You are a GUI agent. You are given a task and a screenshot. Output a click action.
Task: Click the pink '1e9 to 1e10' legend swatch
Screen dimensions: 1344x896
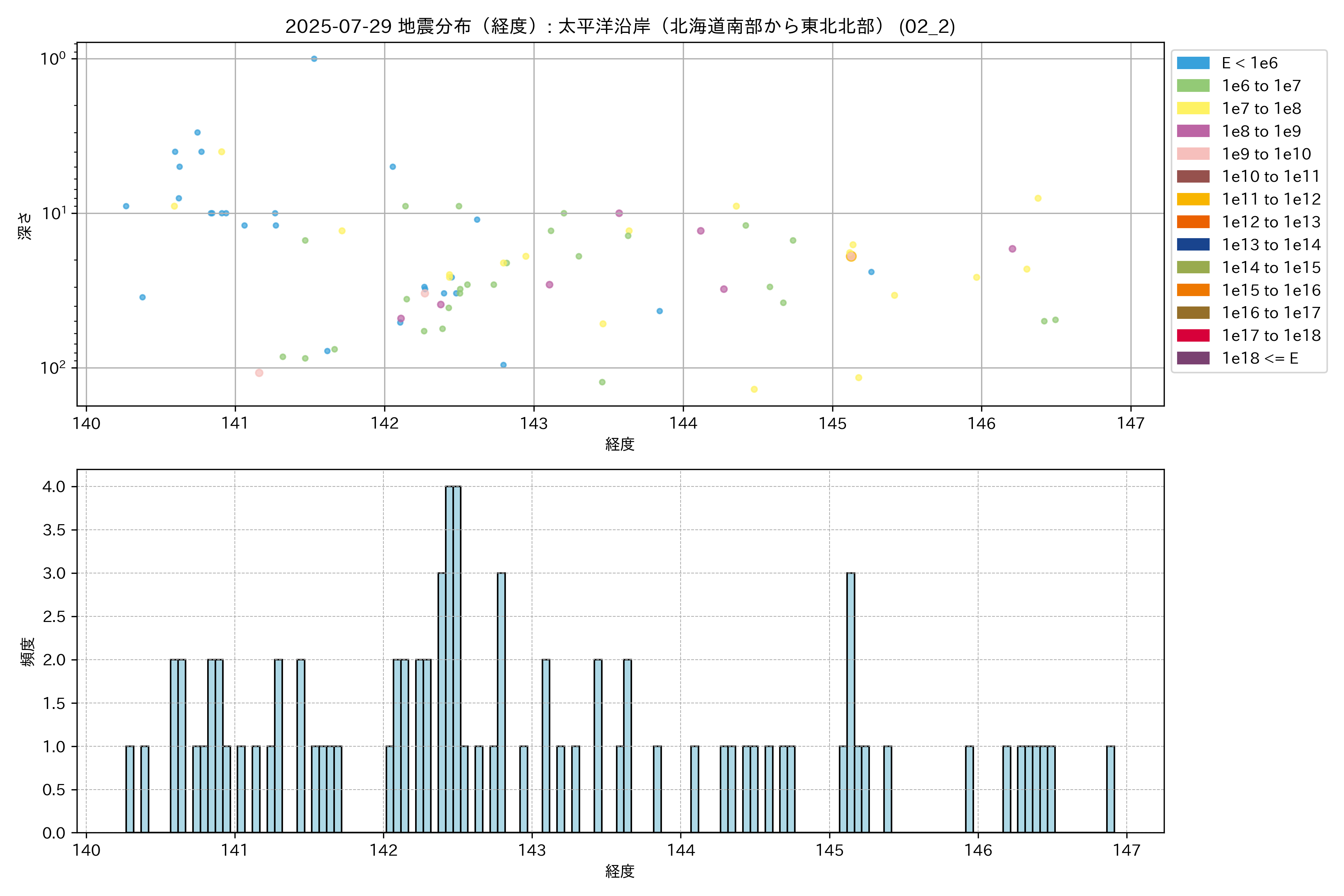[x=1192, y=154]
